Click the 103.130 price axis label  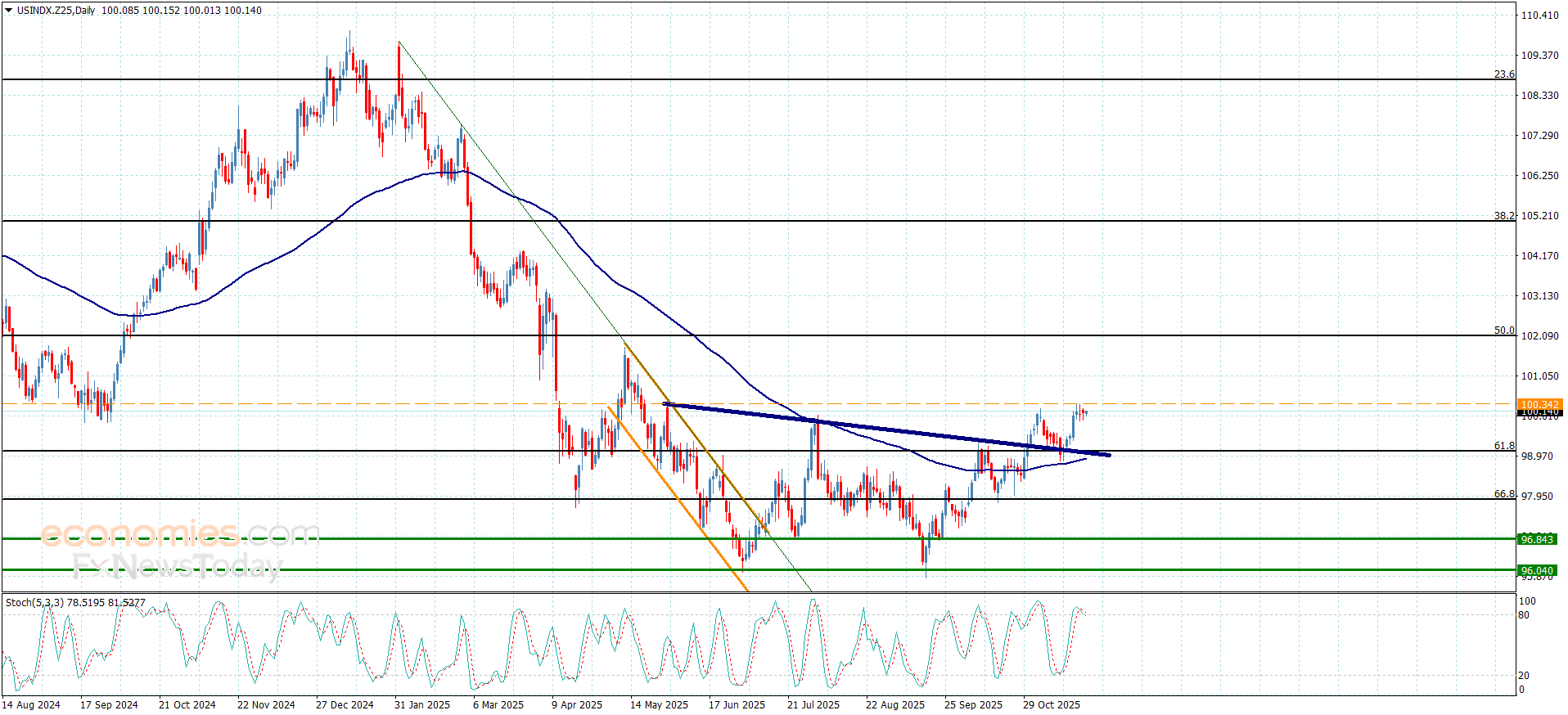click(x=1539, y=295)
